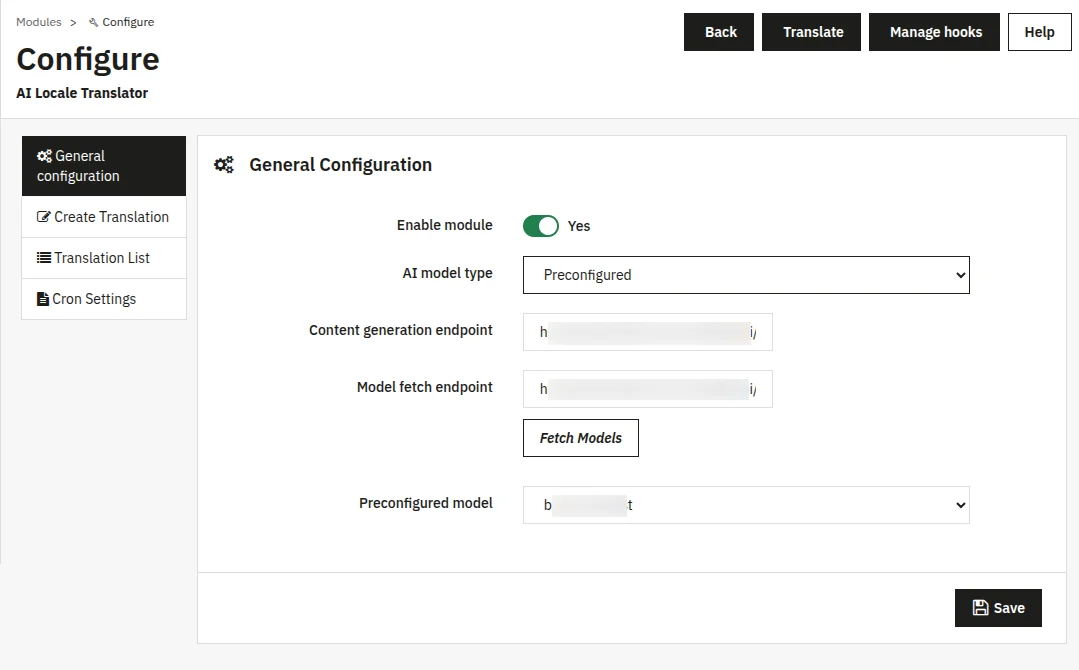1079x670 pixels.
Task: Click the wrench icon next to Configure breadcrumb
Action: click(x=94, y=23)
